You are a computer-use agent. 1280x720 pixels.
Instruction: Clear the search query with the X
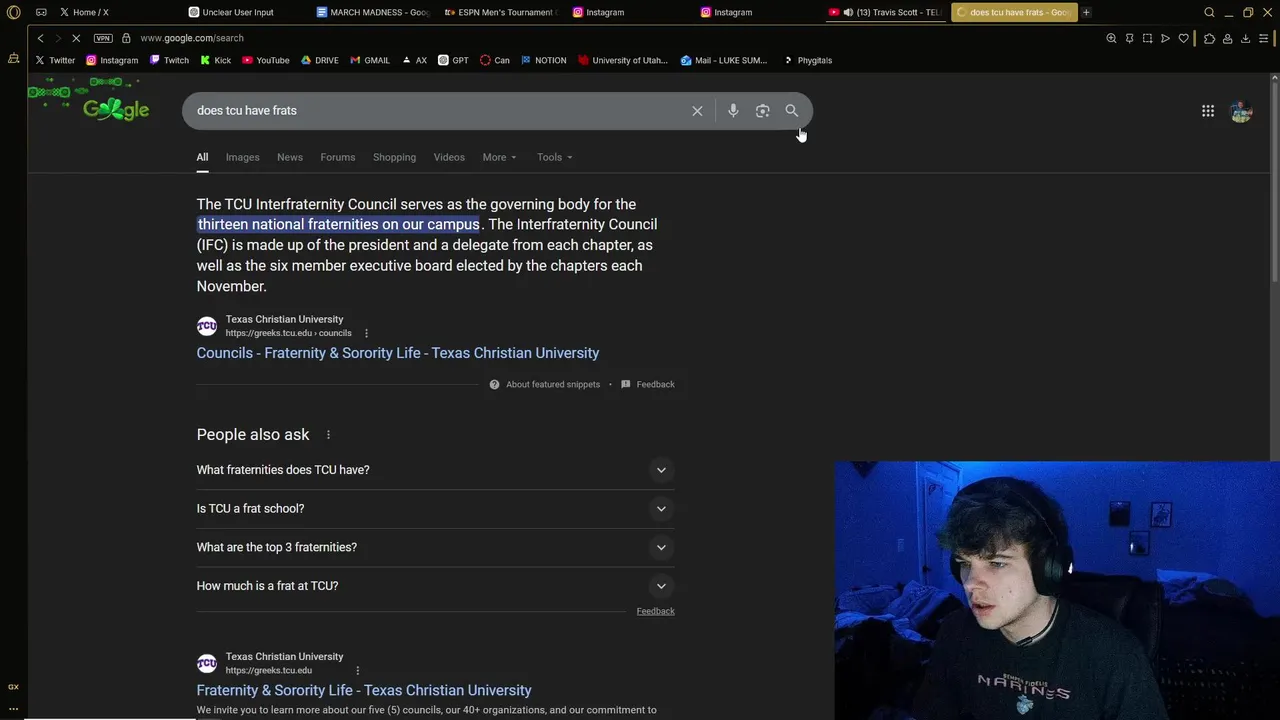tap(697, 111)
